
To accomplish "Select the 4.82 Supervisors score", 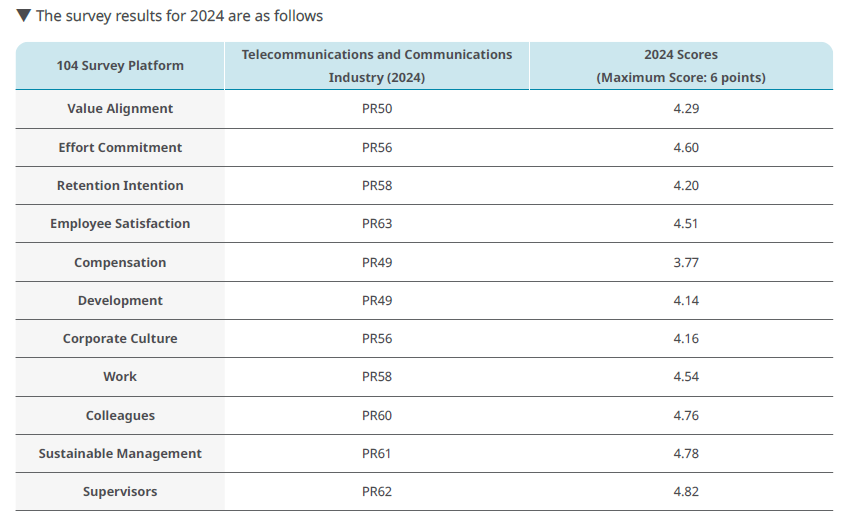I will click(x=686, y=492).
